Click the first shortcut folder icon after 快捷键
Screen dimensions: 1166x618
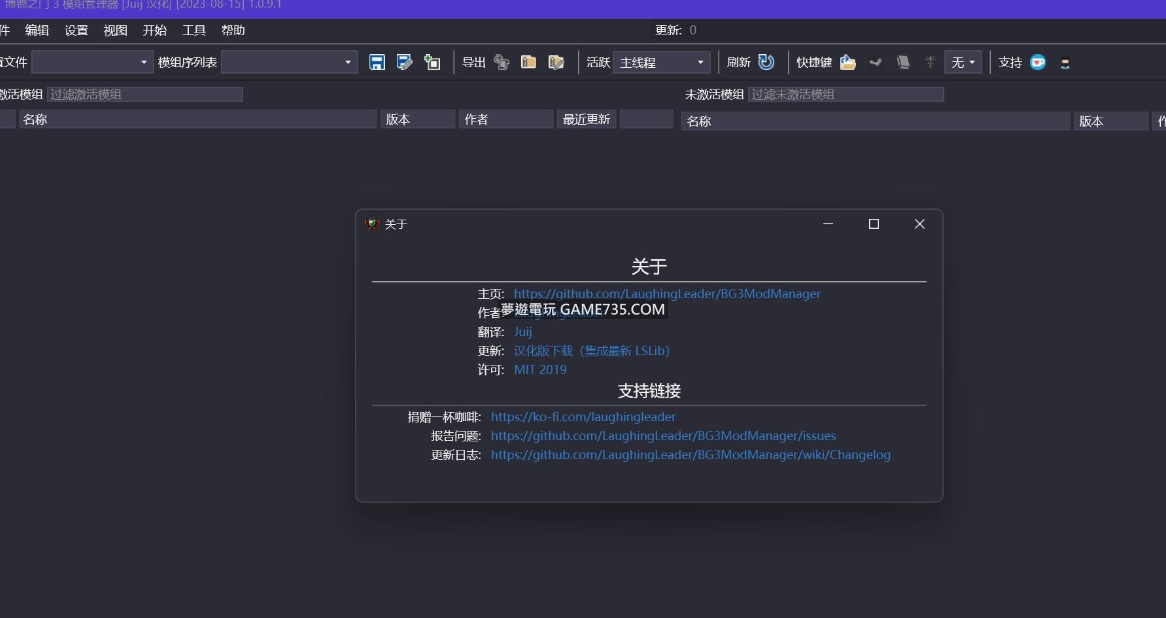coord(848,62)
